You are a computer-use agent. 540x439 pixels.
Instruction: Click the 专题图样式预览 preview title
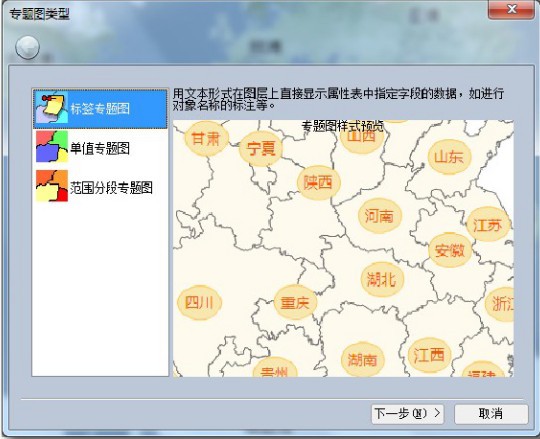[x=342, y=127]
